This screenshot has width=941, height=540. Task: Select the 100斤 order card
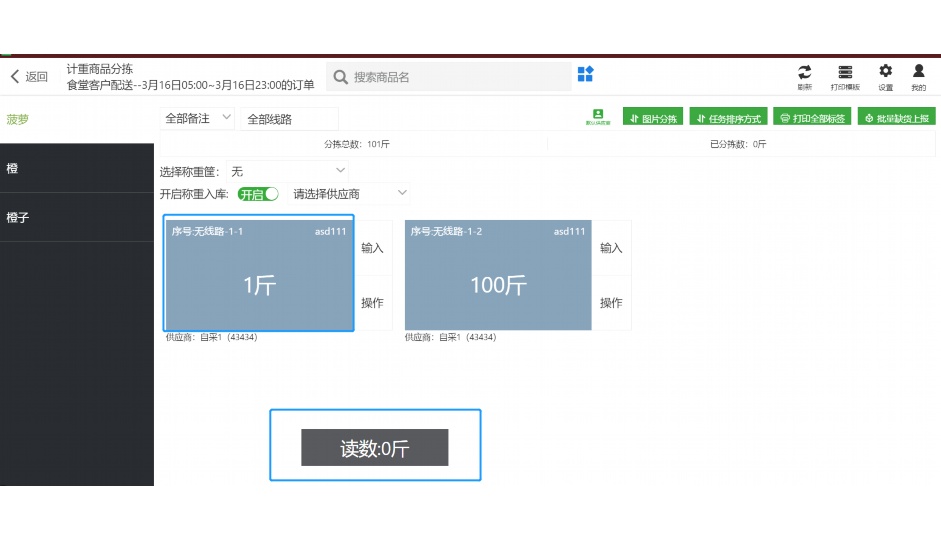coord(498,275)
